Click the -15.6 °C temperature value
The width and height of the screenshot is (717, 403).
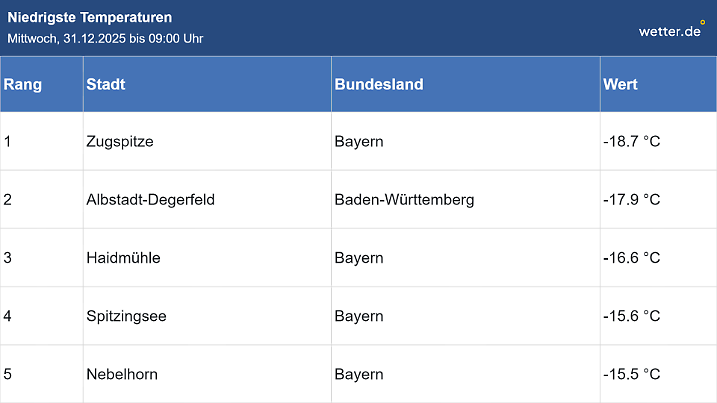(x=632, y=316)
